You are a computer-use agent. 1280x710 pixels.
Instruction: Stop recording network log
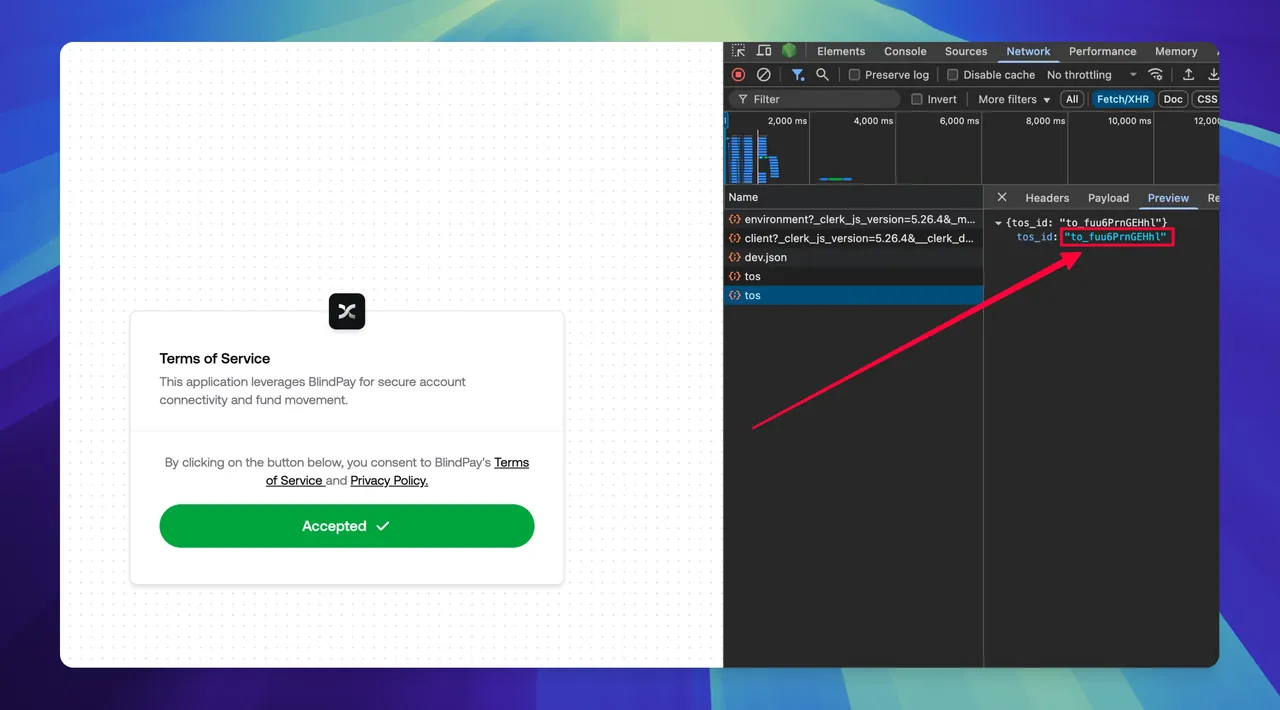(x=738, y=75)
